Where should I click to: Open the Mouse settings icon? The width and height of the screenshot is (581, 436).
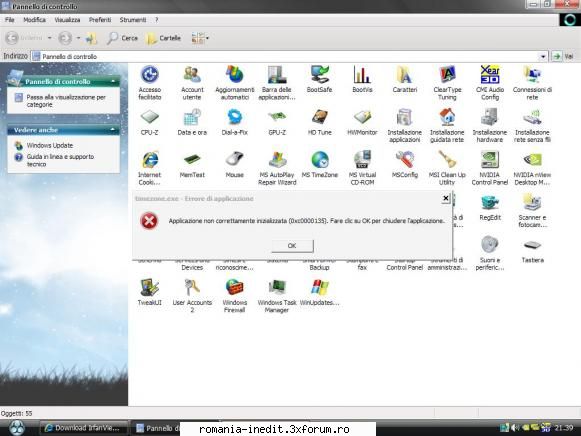[235, 164]
